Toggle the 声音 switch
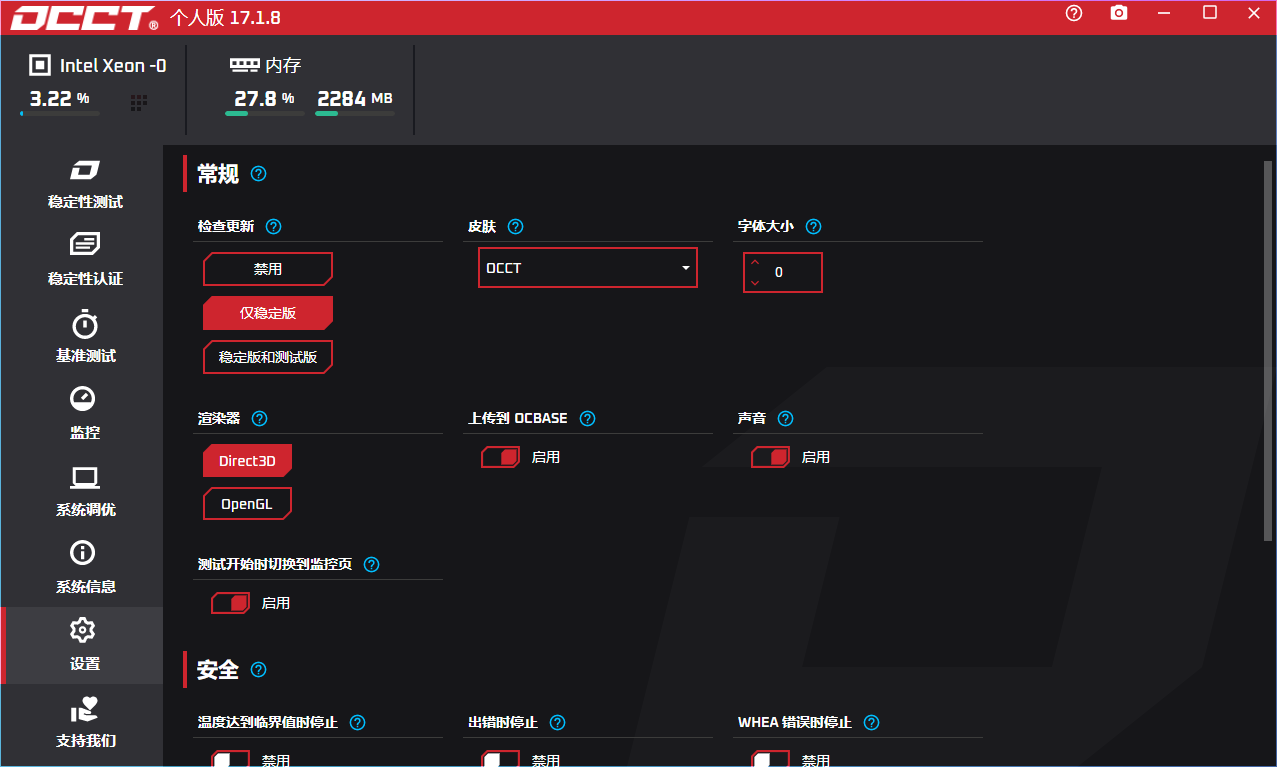 [771, 457]
